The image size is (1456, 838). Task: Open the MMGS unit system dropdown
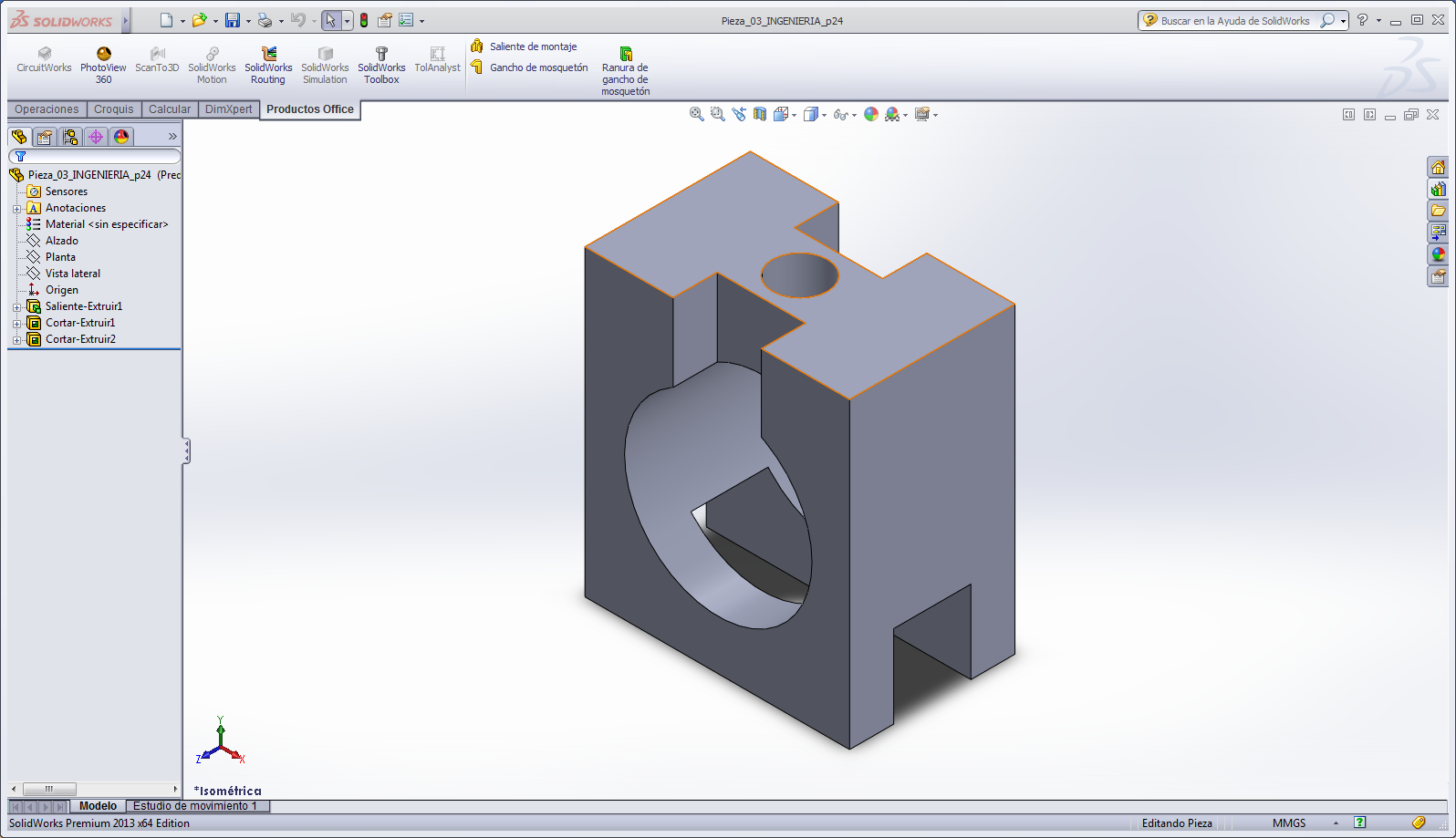tap(1336, 823)
